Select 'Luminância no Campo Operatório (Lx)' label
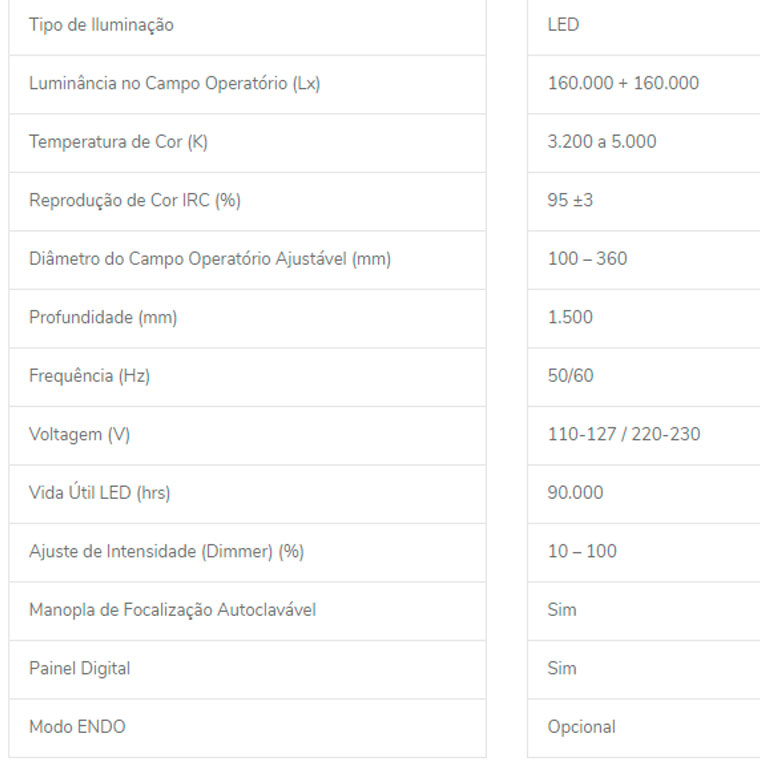The height and width of the screenshot is (760, 760). tap(174, 83)
